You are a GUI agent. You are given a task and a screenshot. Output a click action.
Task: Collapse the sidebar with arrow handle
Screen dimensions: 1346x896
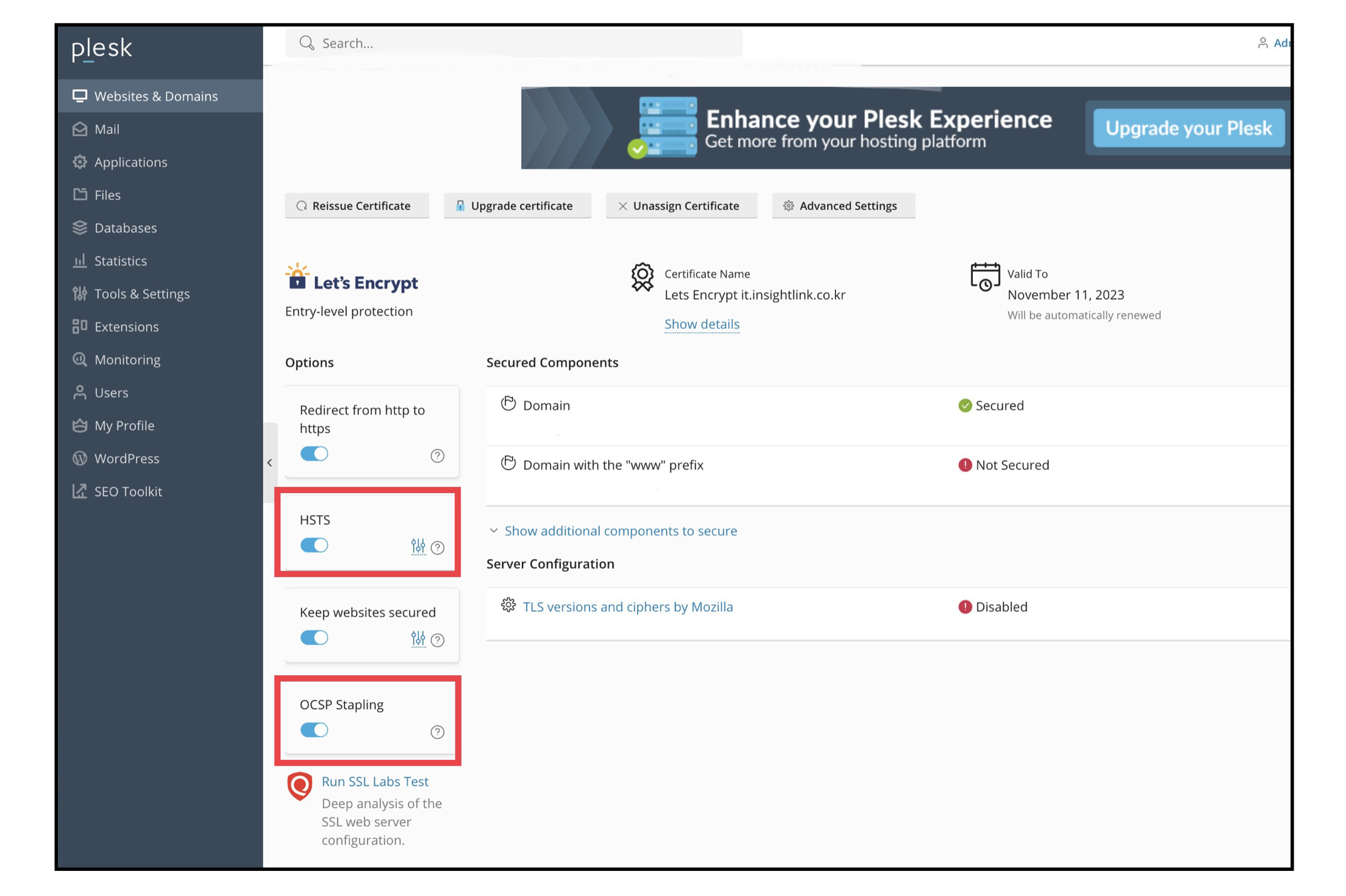pos(270,463)
